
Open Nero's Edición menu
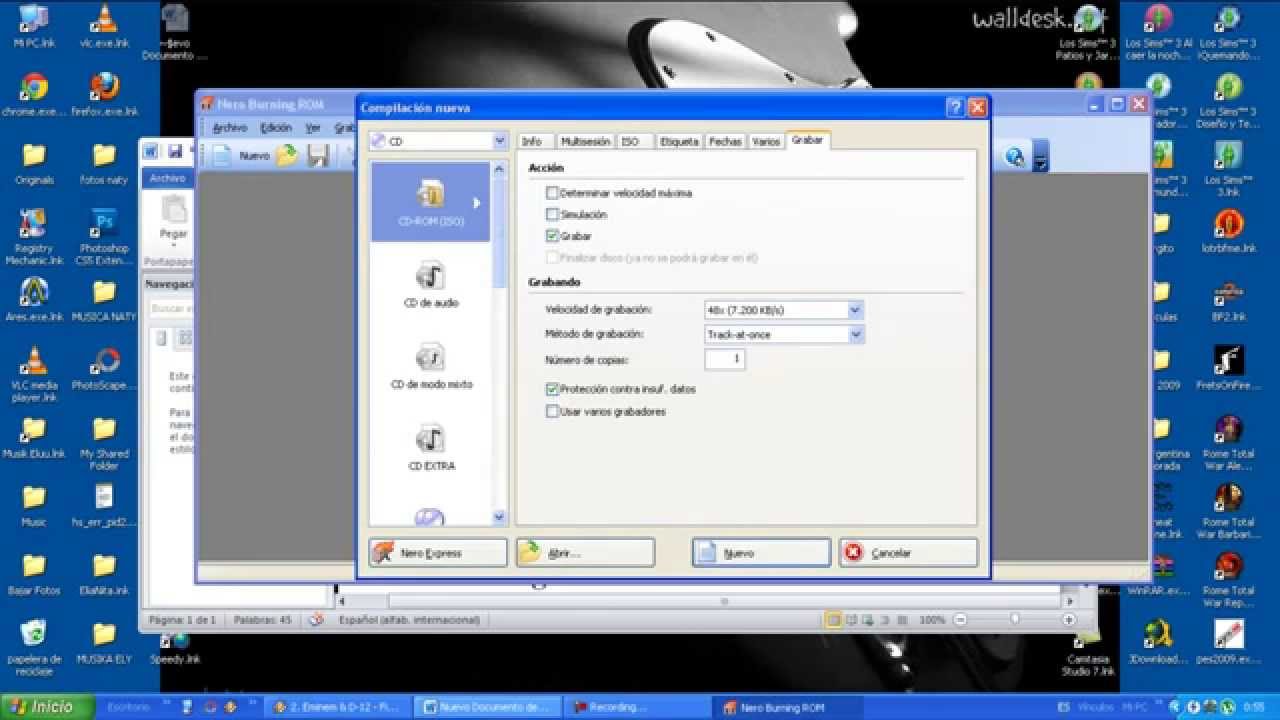coord(276,128)
